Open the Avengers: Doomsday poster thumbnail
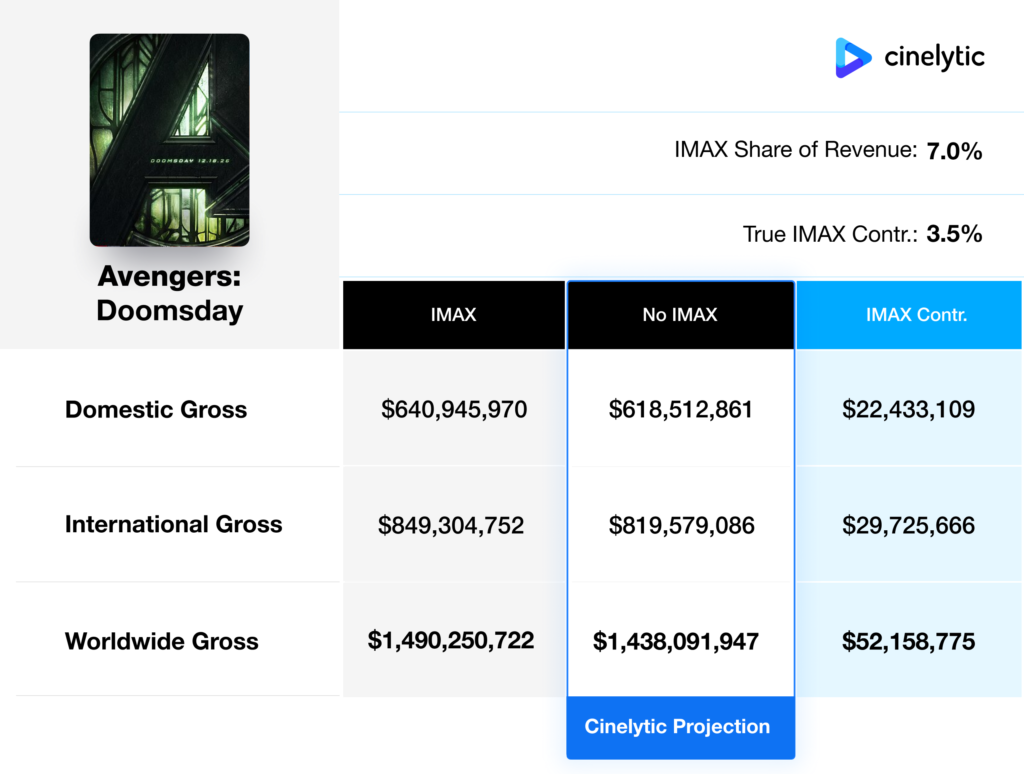The image size is (1024, 774). [169, 140]
